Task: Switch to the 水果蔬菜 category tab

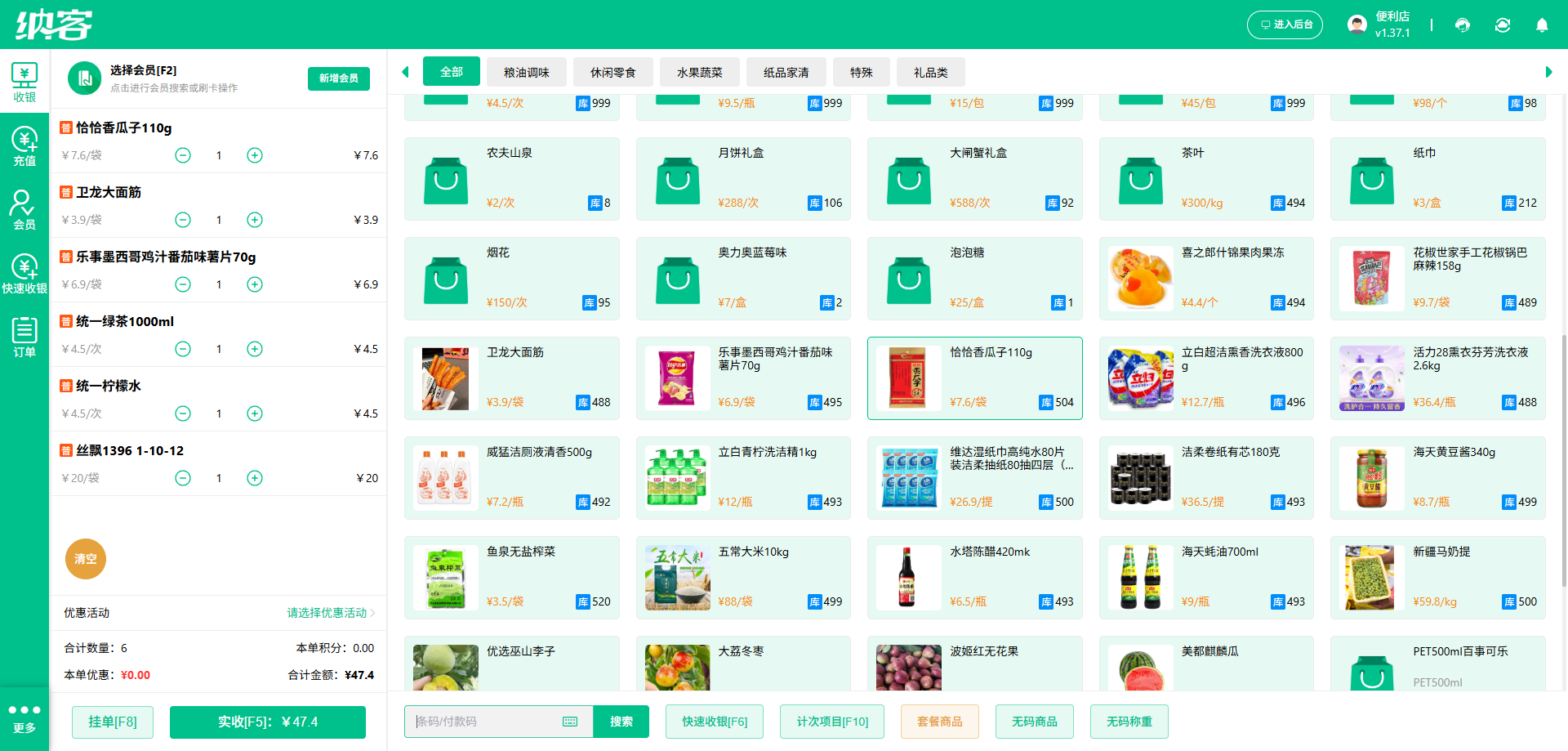Action: tap(700, 72)
